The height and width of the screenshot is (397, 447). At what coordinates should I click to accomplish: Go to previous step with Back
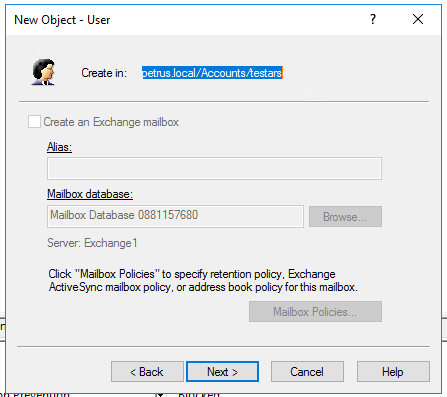point(147,372)
